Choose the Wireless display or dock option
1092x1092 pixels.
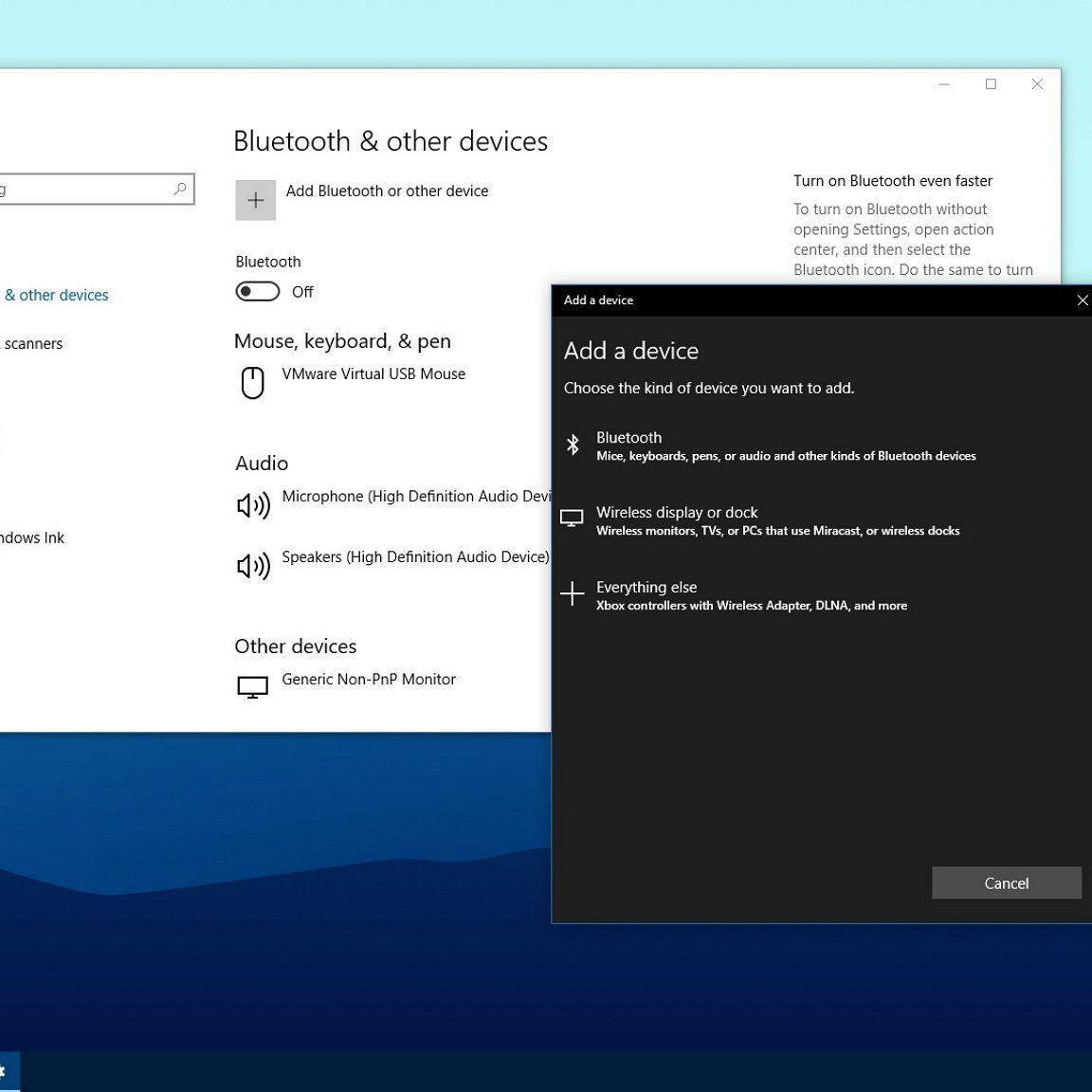click(777, 520)
